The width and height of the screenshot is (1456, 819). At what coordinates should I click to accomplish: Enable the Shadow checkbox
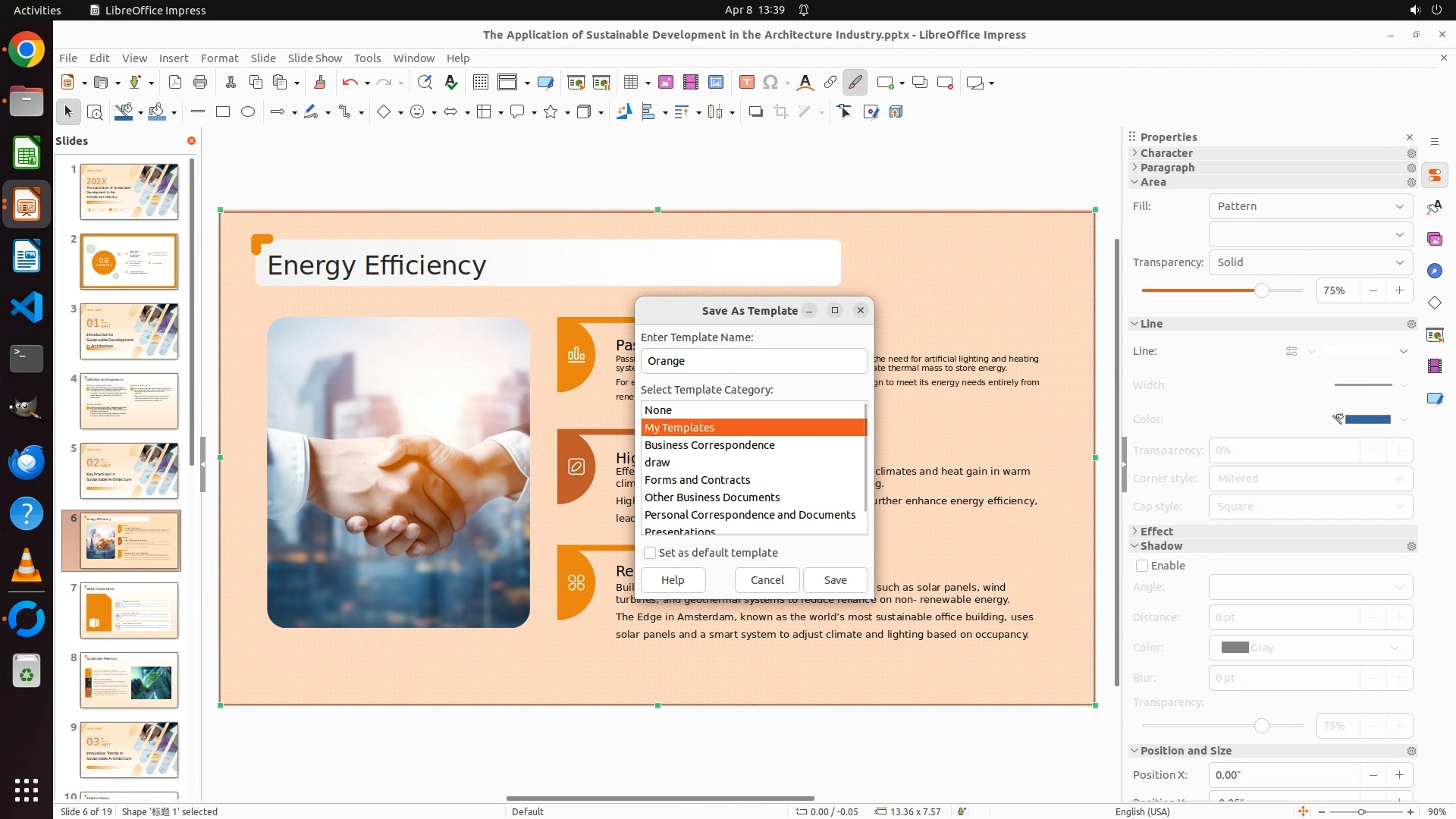(1142, 566)
